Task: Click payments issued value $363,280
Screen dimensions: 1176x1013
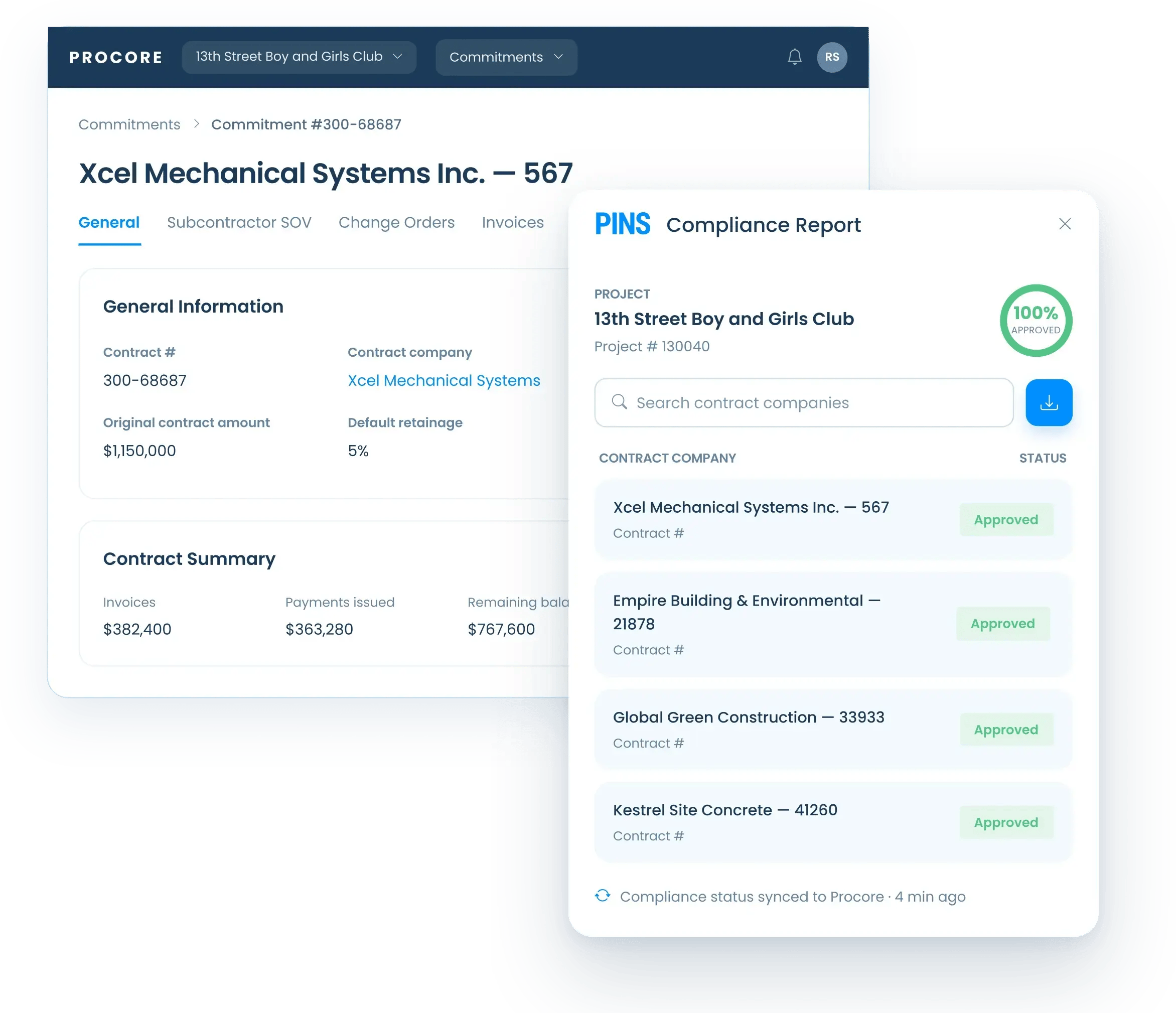Action: click(x=319, y=629)
